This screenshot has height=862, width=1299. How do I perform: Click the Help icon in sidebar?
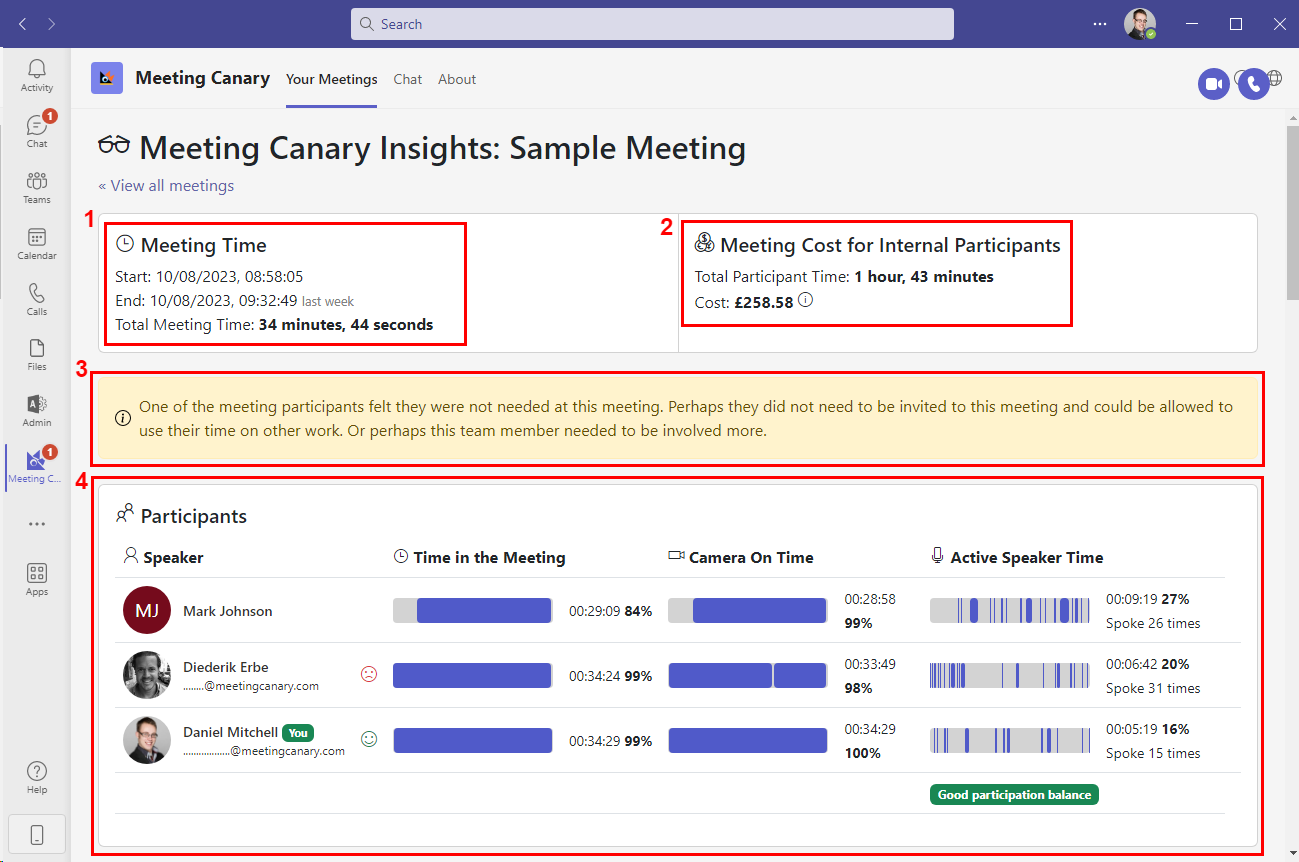coord(37,777)
